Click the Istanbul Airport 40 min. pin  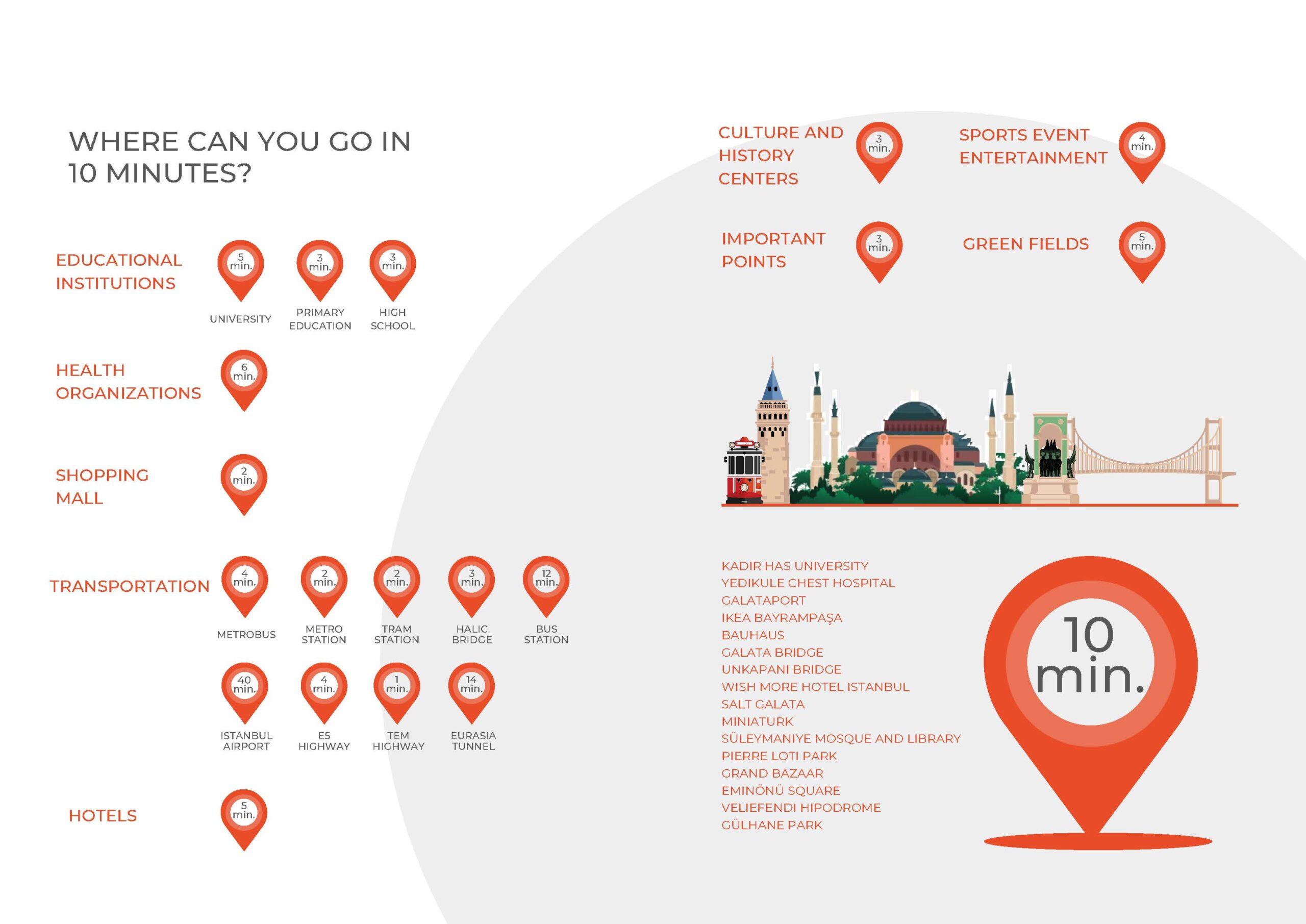coord(244,693)
